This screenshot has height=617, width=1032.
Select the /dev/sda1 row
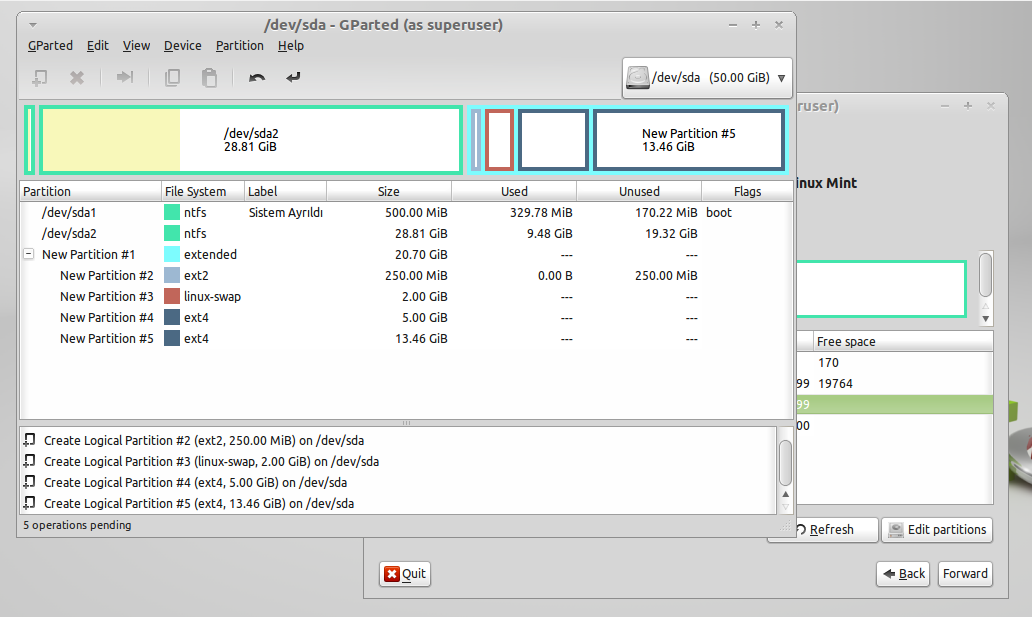pyautogui.click(x=406, y=213)
